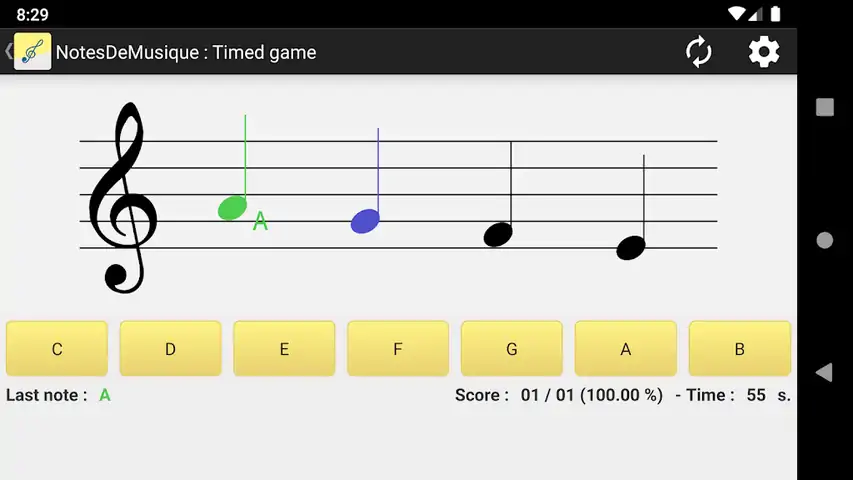Hit the B note button
Image resolution: width=853 pixels, height=480 pixels.
pyautogui.click(x=739, y=349)
